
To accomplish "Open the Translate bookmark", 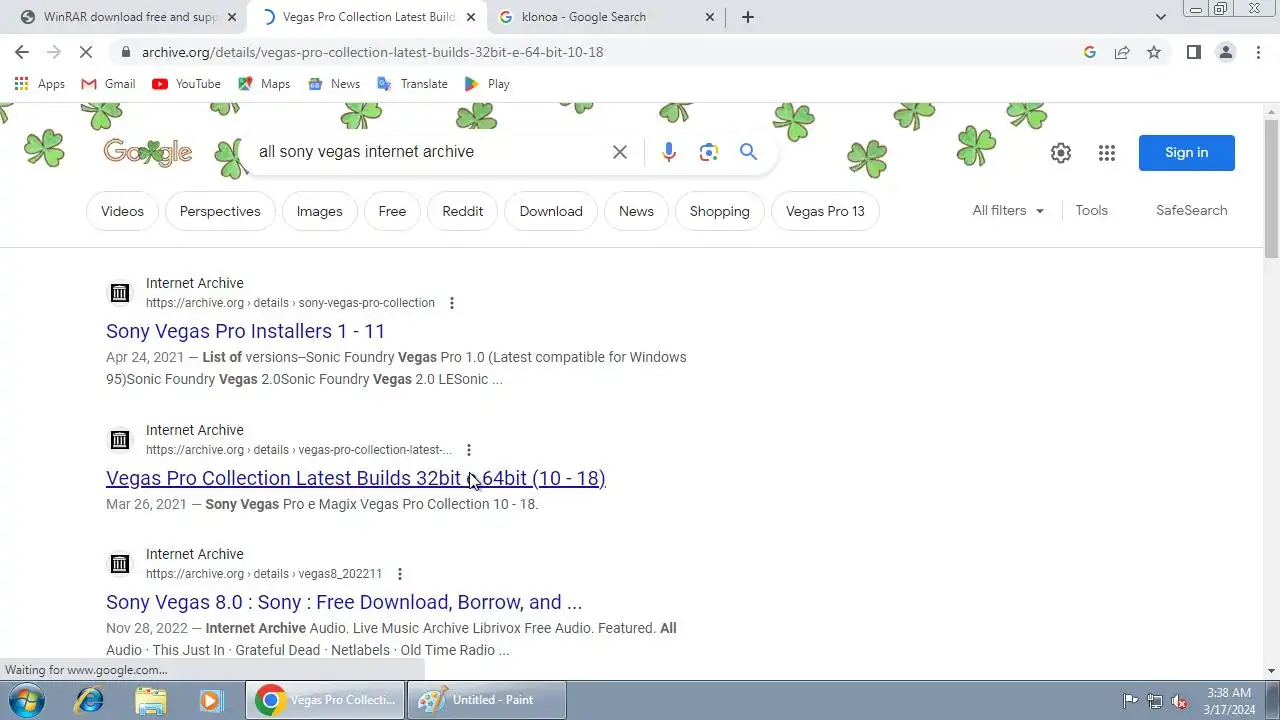I will (x=412, y=84).
